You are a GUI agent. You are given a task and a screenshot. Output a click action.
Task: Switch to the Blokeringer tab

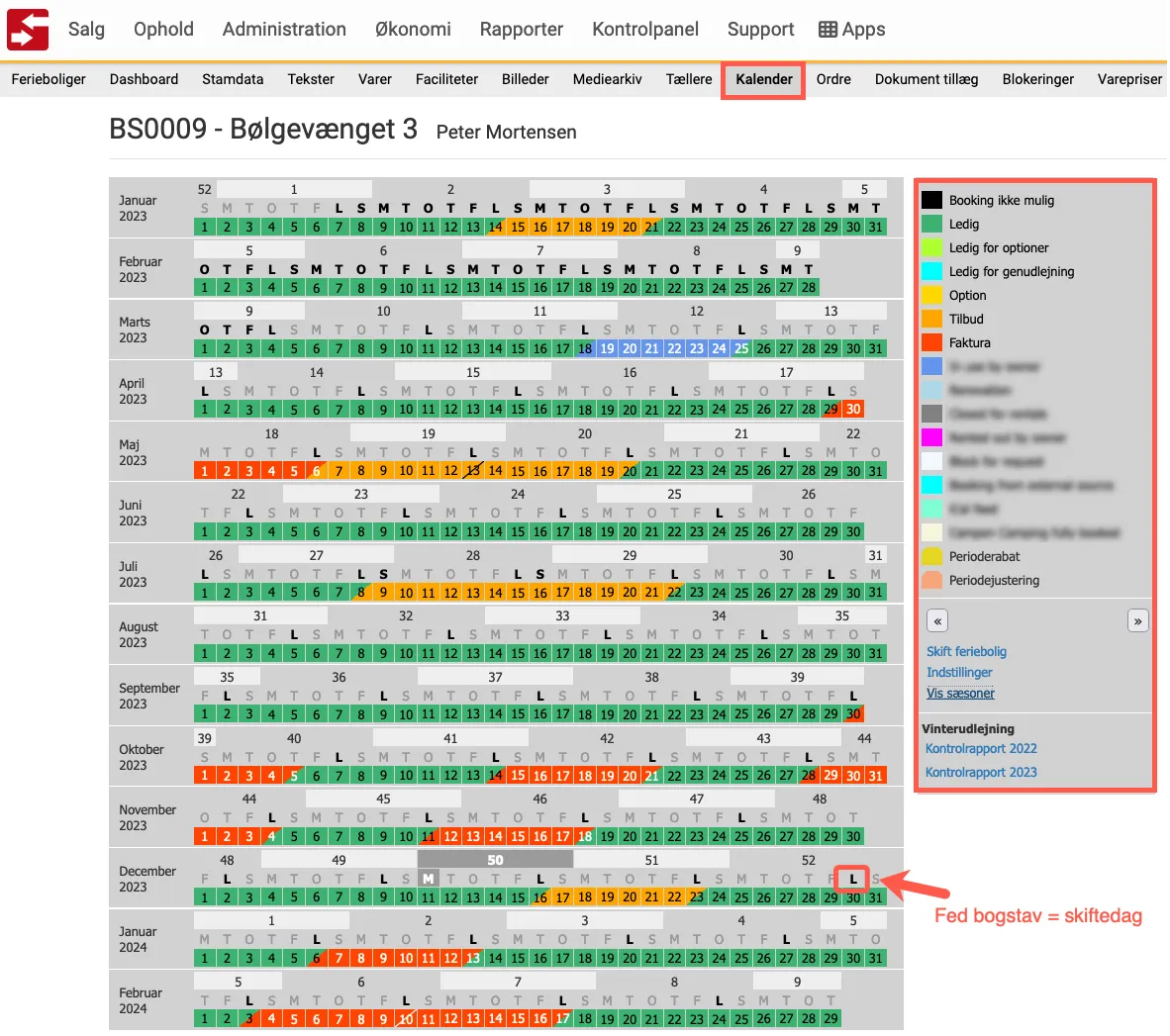(1037, 79)
